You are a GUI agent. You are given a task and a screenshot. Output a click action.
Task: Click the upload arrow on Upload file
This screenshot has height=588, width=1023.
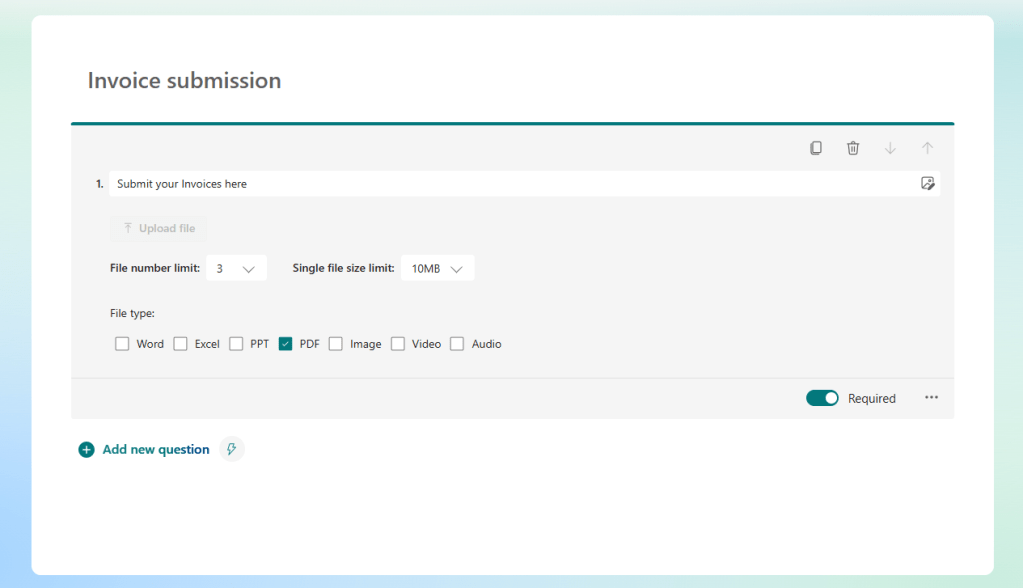pyautogui.click(x=127, y=228)
